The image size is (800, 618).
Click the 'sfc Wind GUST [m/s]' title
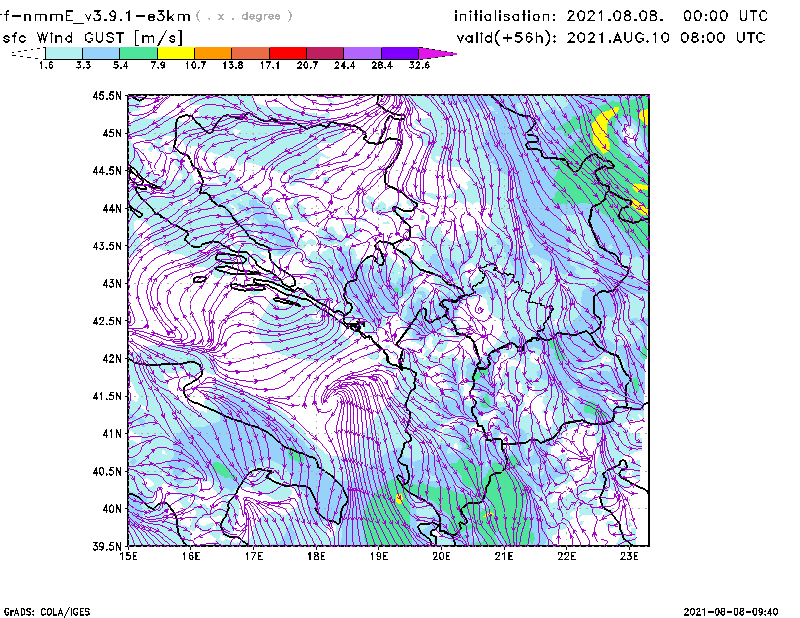click(93, 38)
